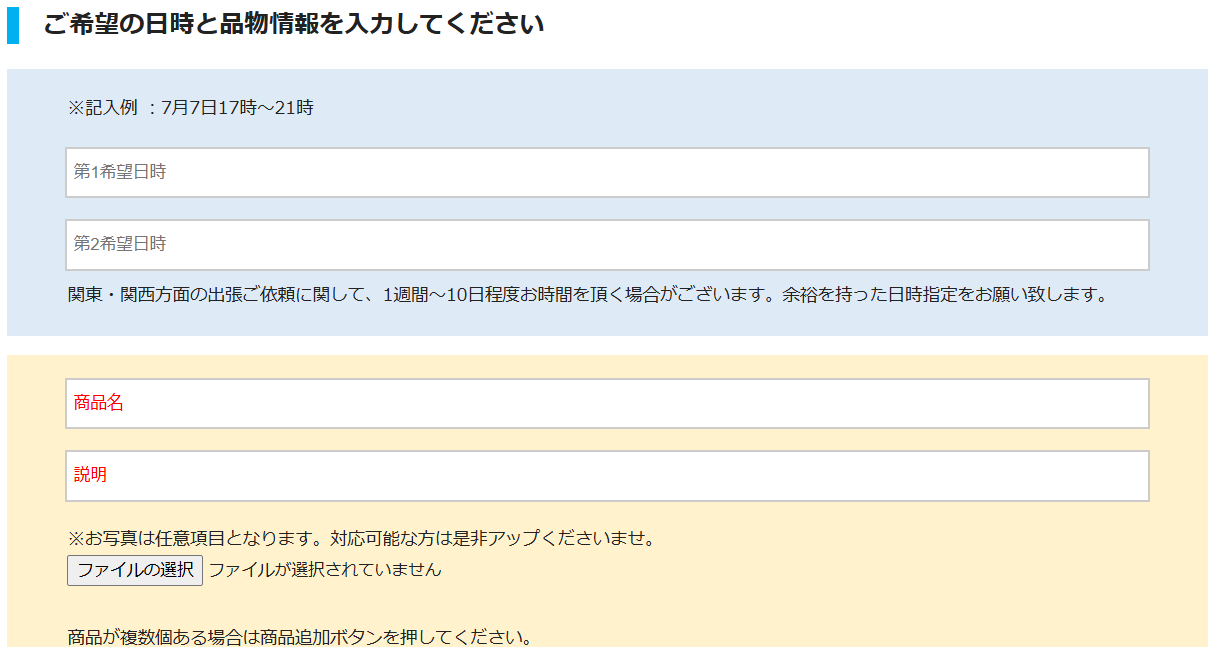Click the red 説明 placeholder label
The height and width of the screenshot is (647, 1221).
[x=90, y=475]
